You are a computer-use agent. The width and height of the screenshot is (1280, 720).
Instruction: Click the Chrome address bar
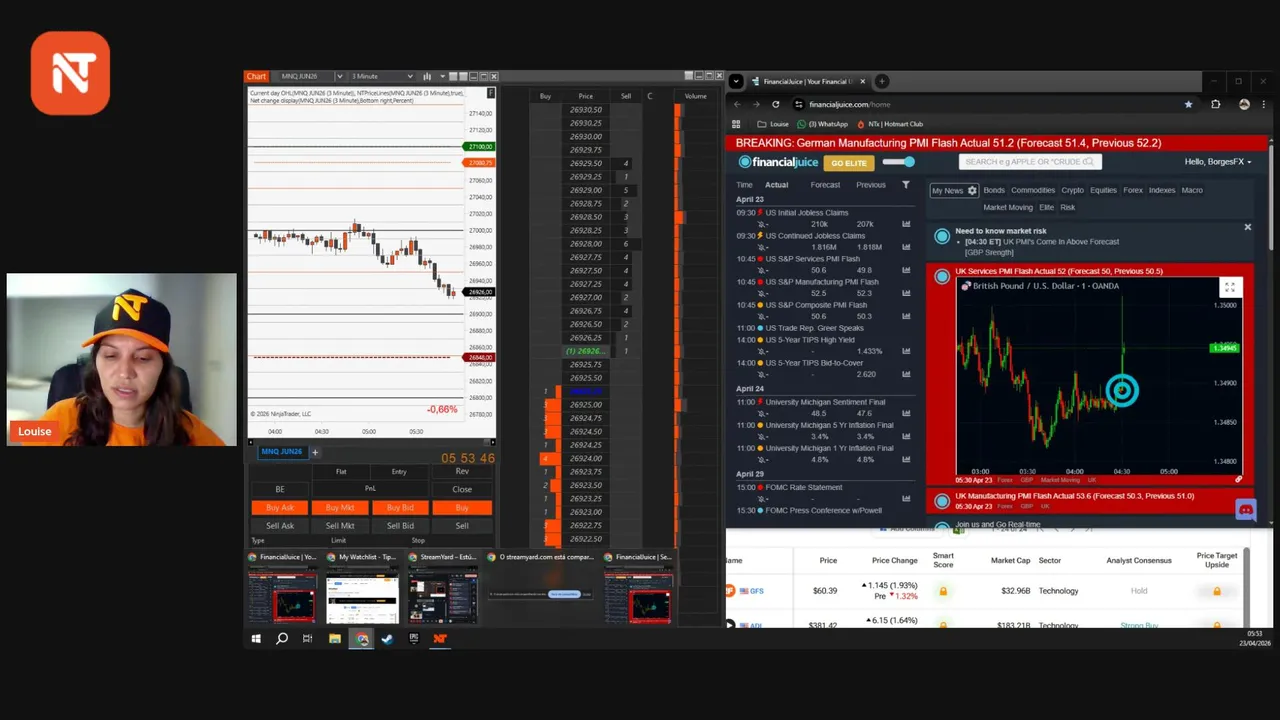click(990, 104)
